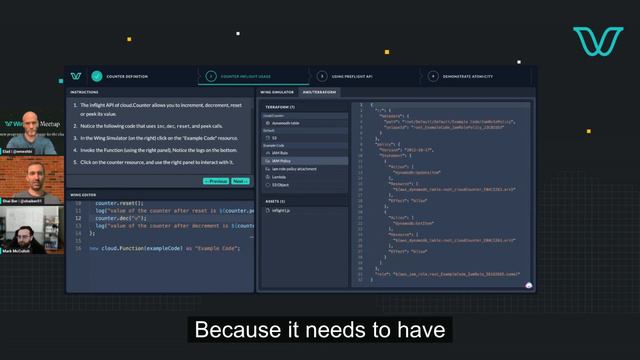Click the Next button
This screenshot has height=360, width=640.
click(240, 181)
